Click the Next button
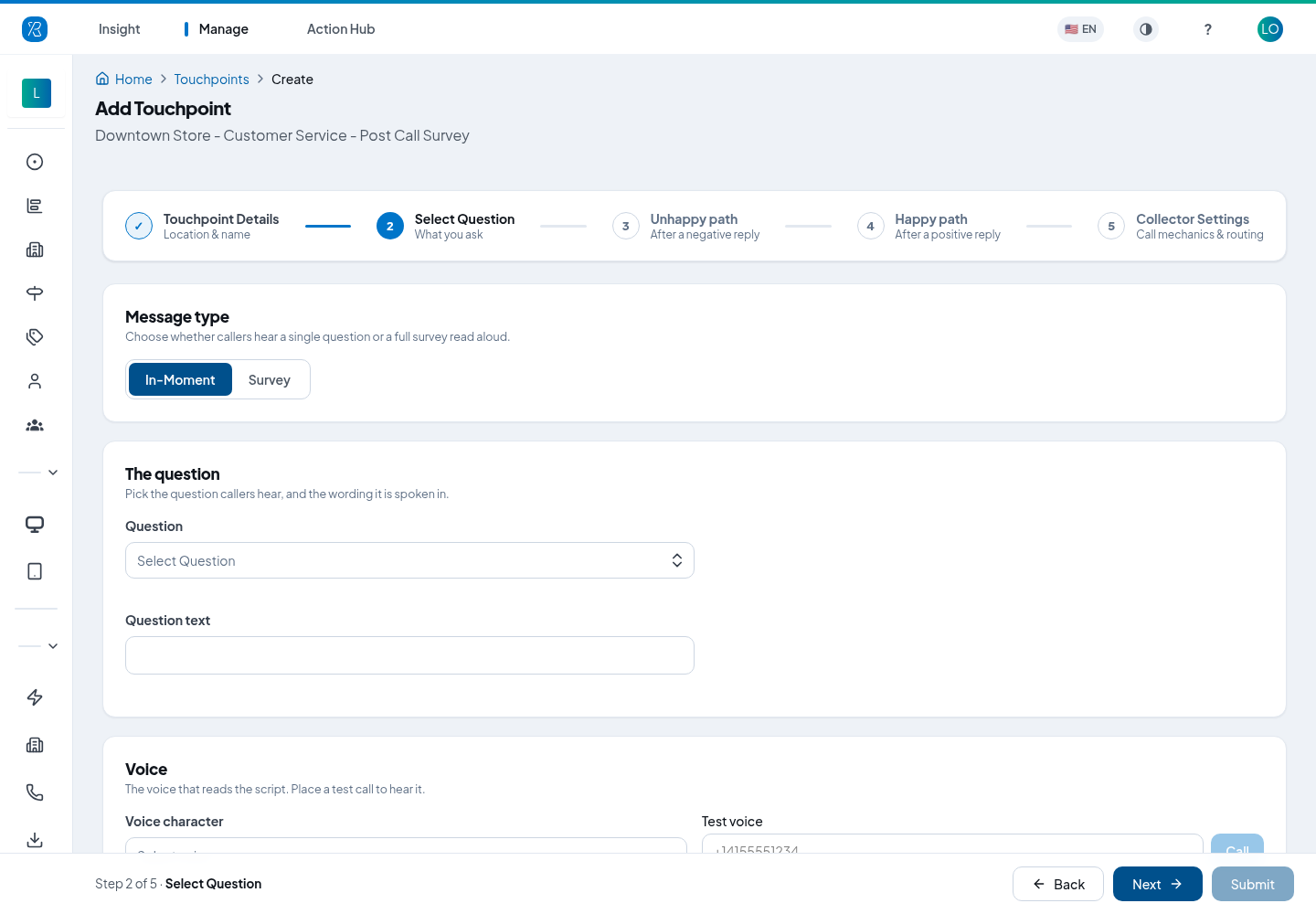The image size is (1316, 914). click(1158, 884)
